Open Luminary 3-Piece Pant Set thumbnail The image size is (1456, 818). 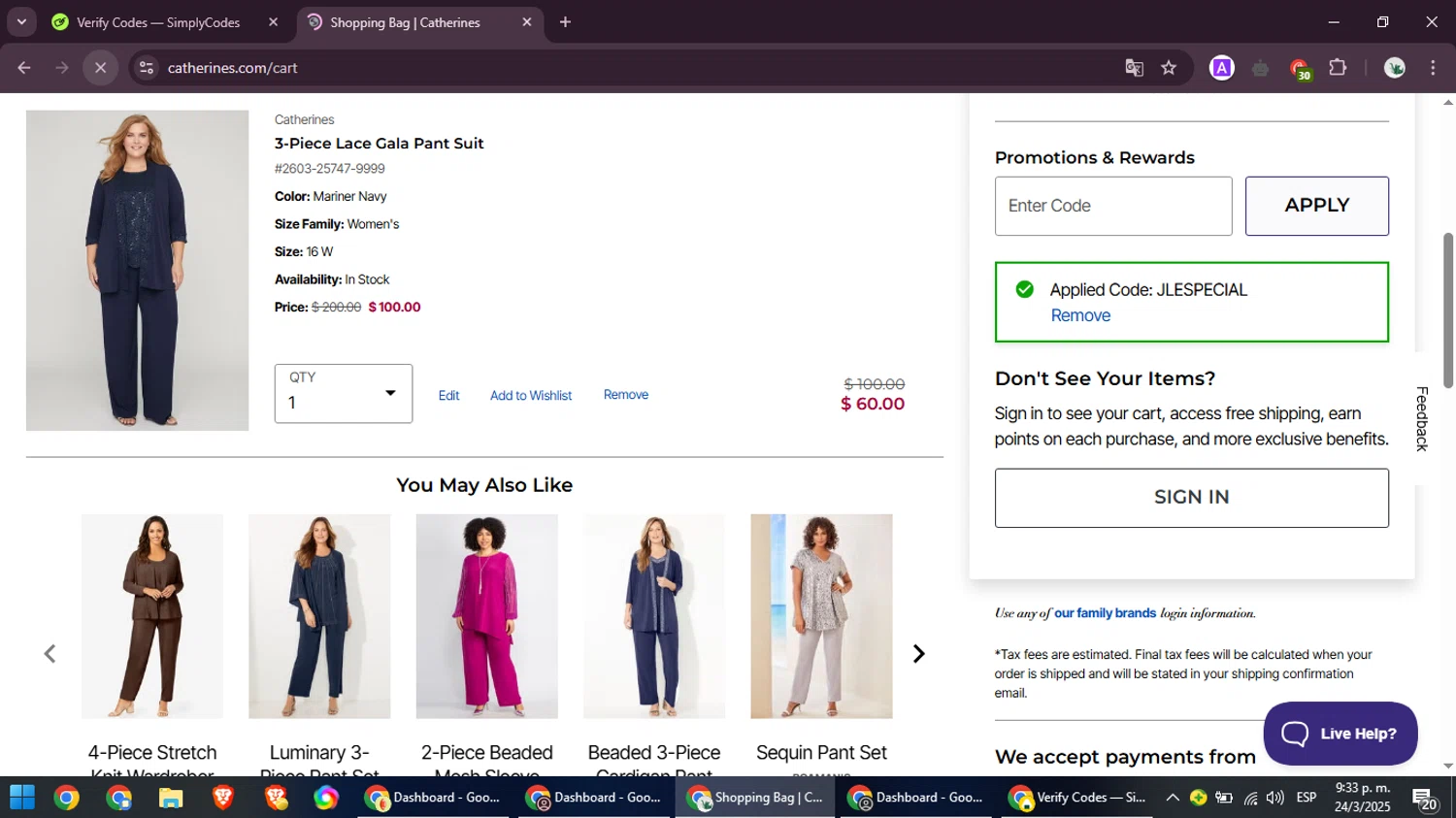[x=319, y=616]
